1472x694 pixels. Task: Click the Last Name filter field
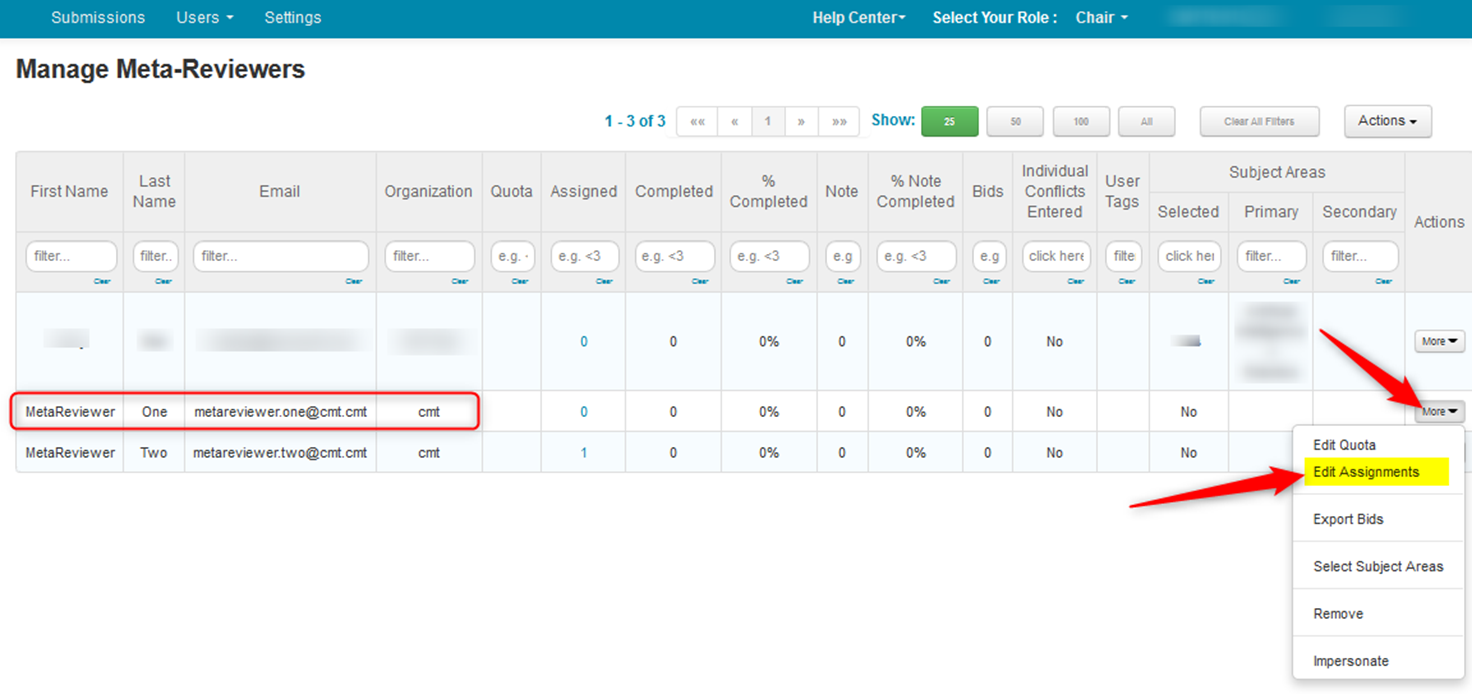(x=155, y=256)
